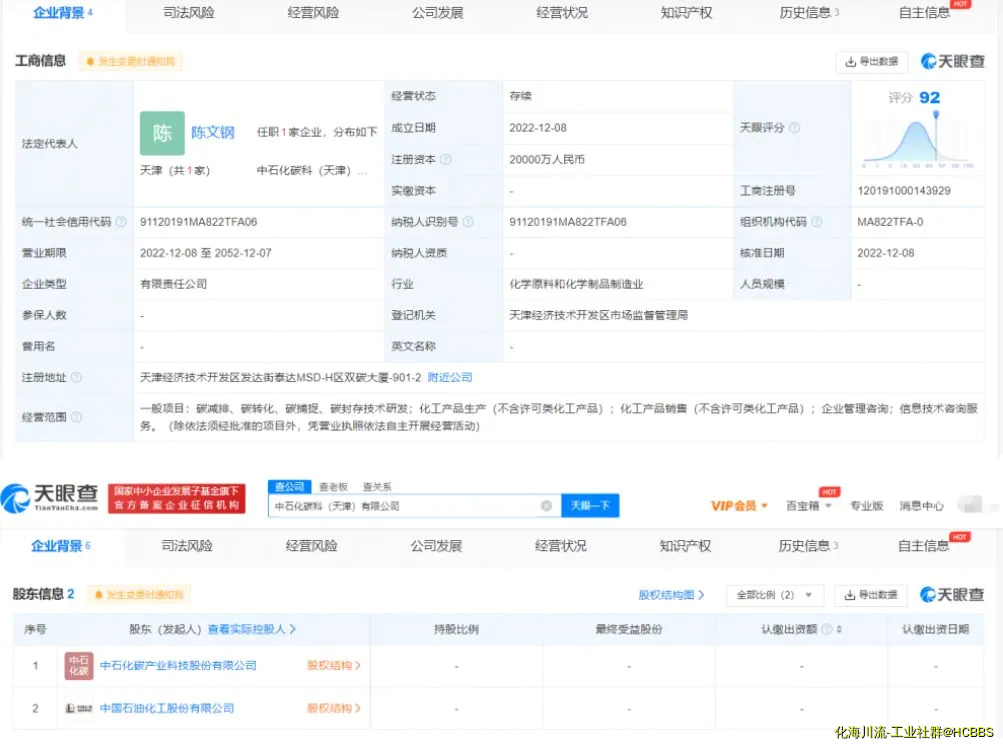Click the info icon next to 天眼评分

point(794,127)
